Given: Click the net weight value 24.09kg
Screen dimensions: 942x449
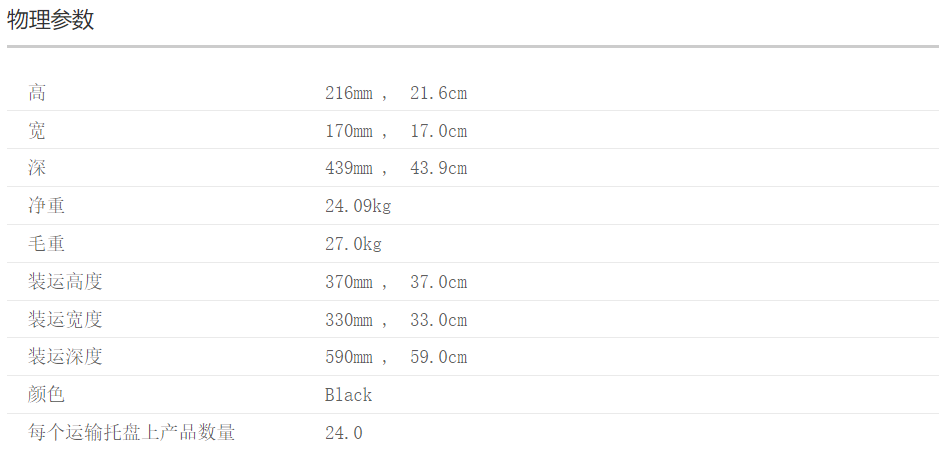Looking at the screenshot, I should click(358, 206).
